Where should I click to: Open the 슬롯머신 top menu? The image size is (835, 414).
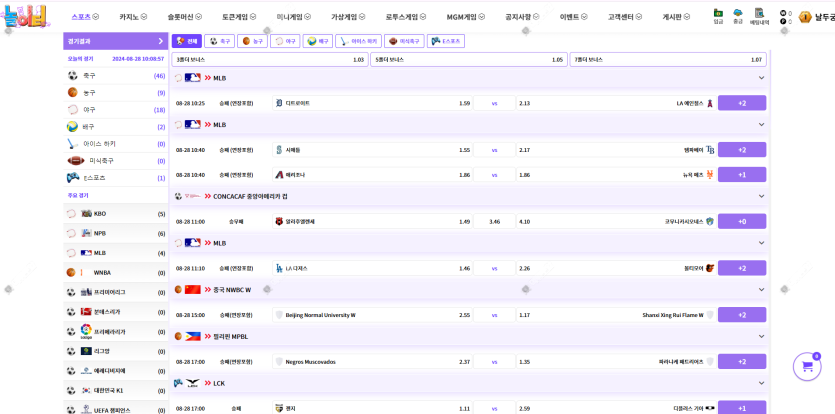[184, 17]
